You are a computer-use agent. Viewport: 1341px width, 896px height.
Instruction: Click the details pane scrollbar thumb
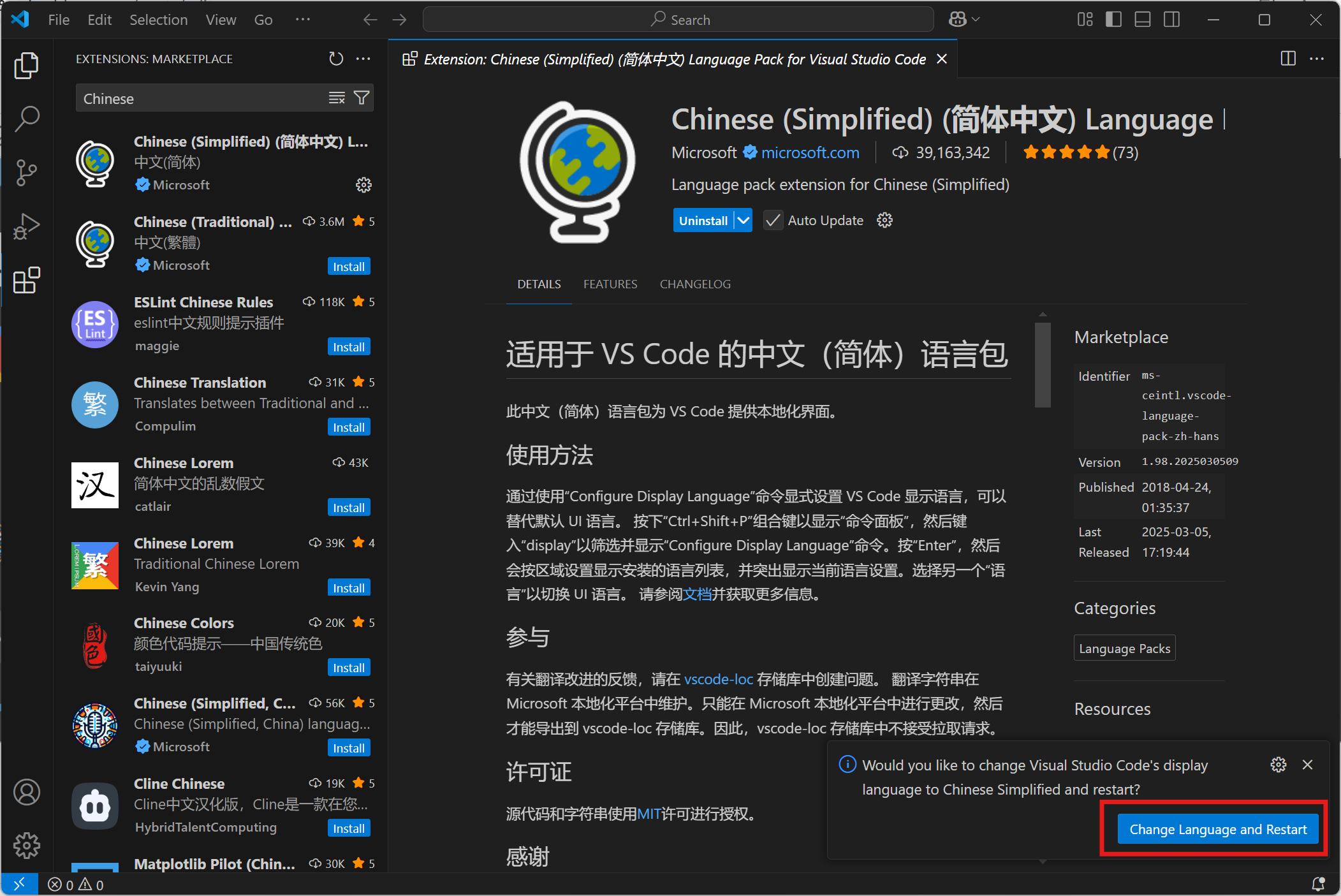coord(1043,365)
